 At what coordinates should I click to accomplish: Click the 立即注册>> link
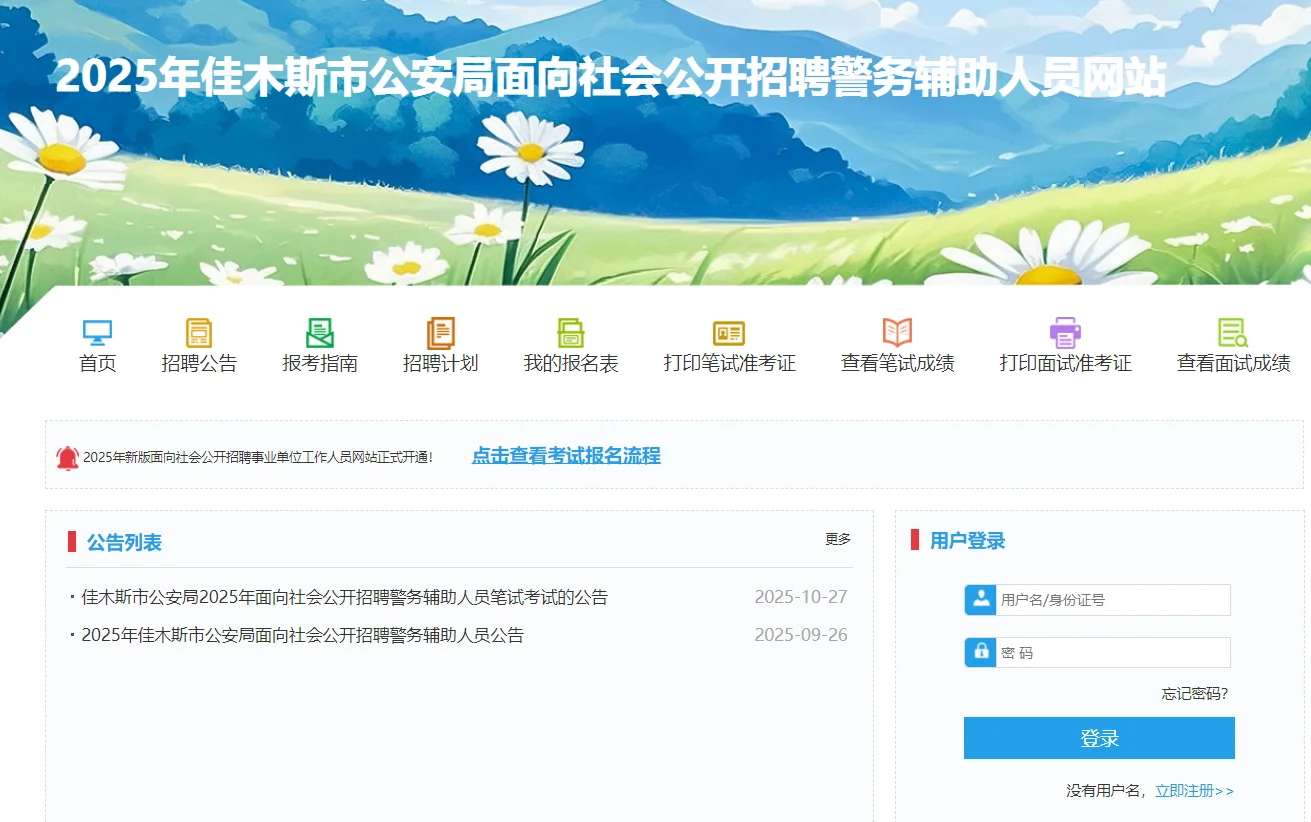pos(1195,791)
